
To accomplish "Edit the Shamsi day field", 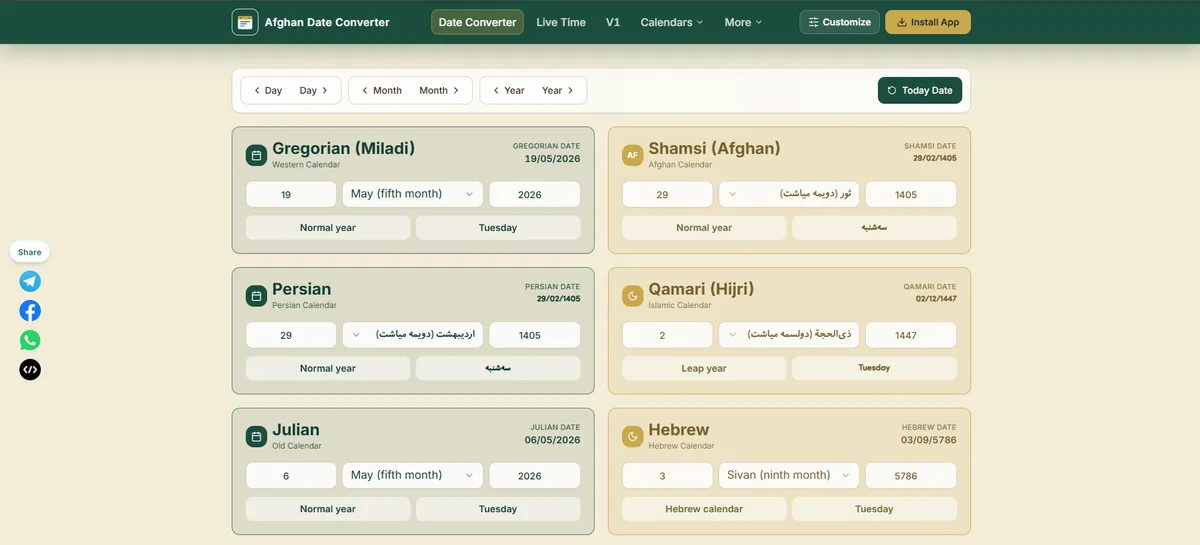I will 667,194.
